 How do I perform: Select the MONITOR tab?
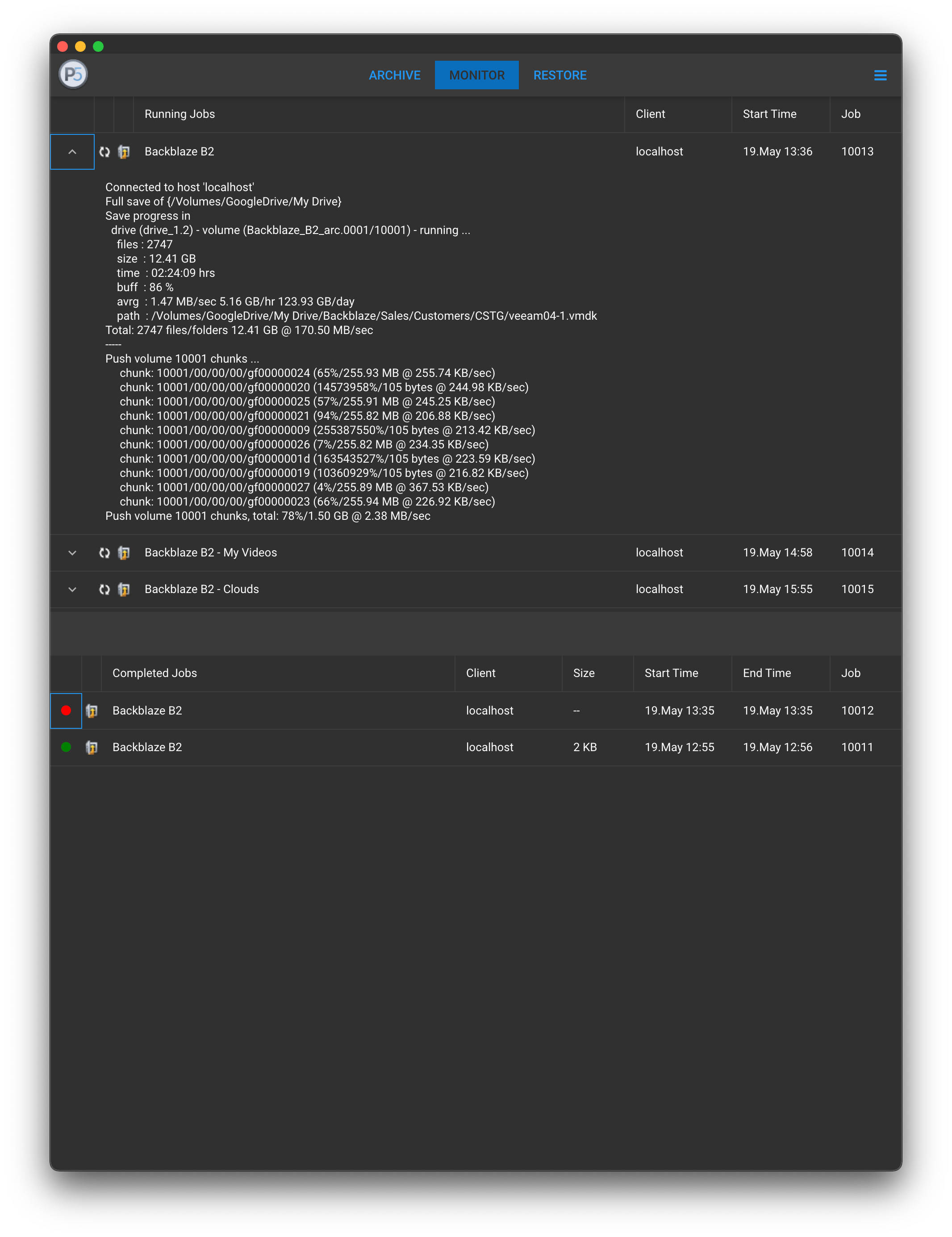477,75
